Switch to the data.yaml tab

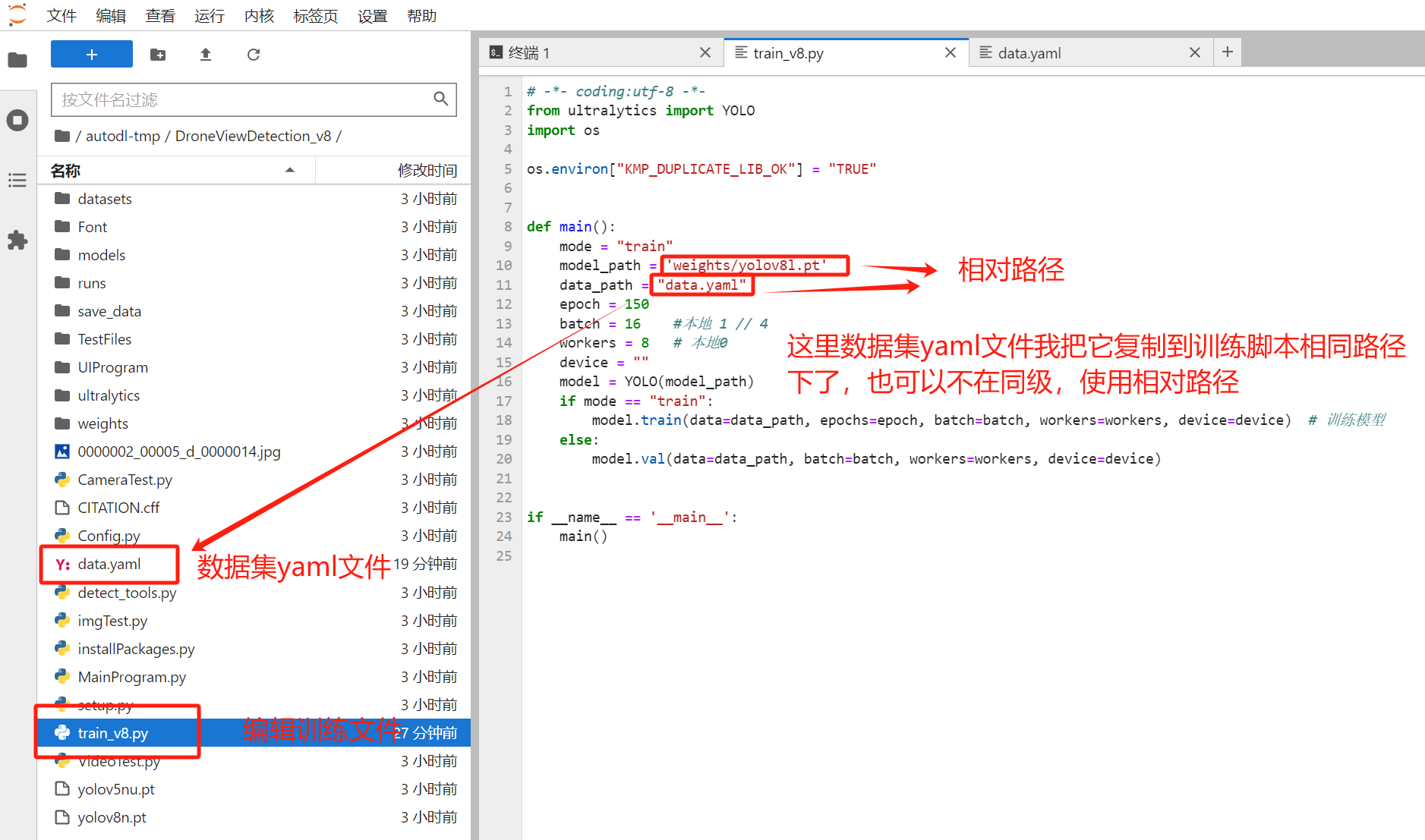point(1029,53)
